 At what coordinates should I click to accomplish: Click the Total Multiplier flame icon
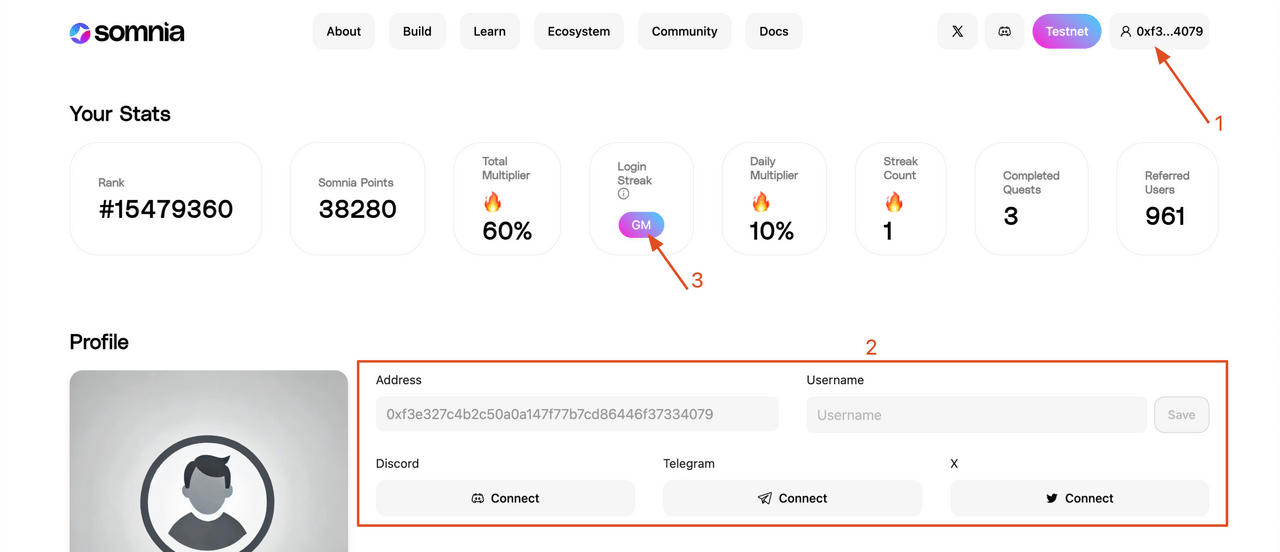tap(492, 203)
